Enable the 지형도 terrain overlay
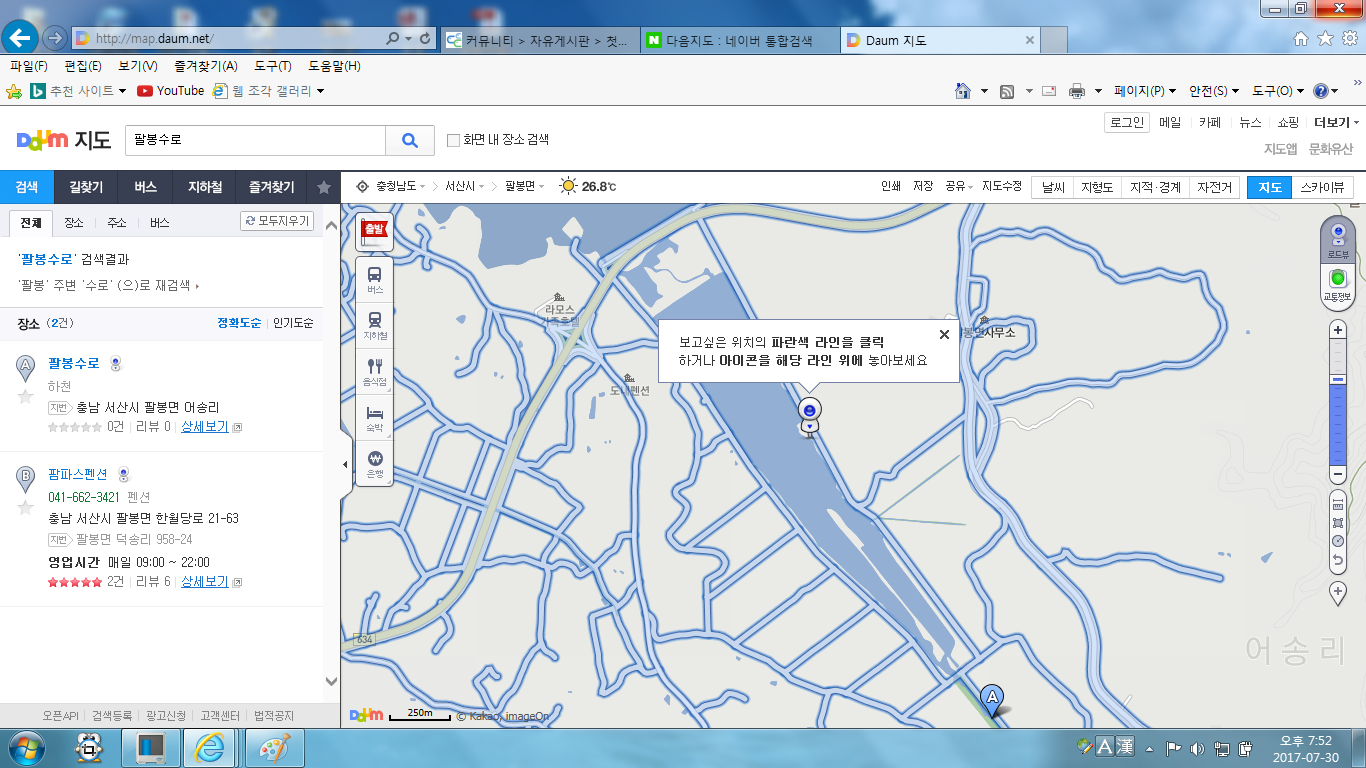This screenshot has width=1366, height=768. pos(1097,187)
